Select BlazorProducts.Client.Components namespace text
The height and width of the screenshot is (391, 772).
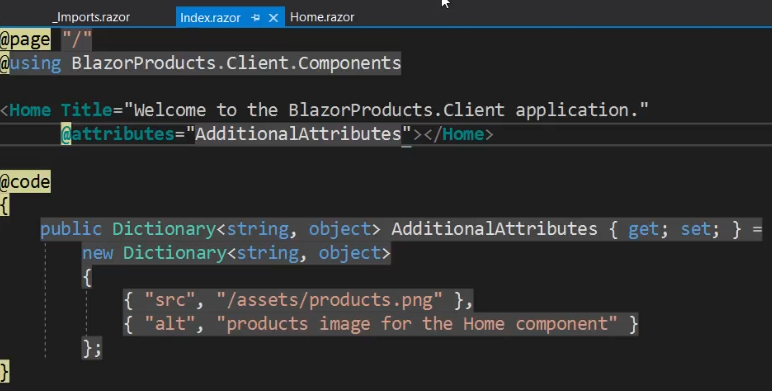pyautogui.click(x=236, y=63)
